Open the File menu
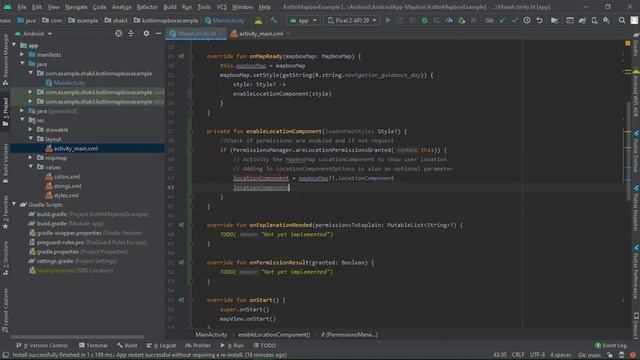 (x=22, y=7)
